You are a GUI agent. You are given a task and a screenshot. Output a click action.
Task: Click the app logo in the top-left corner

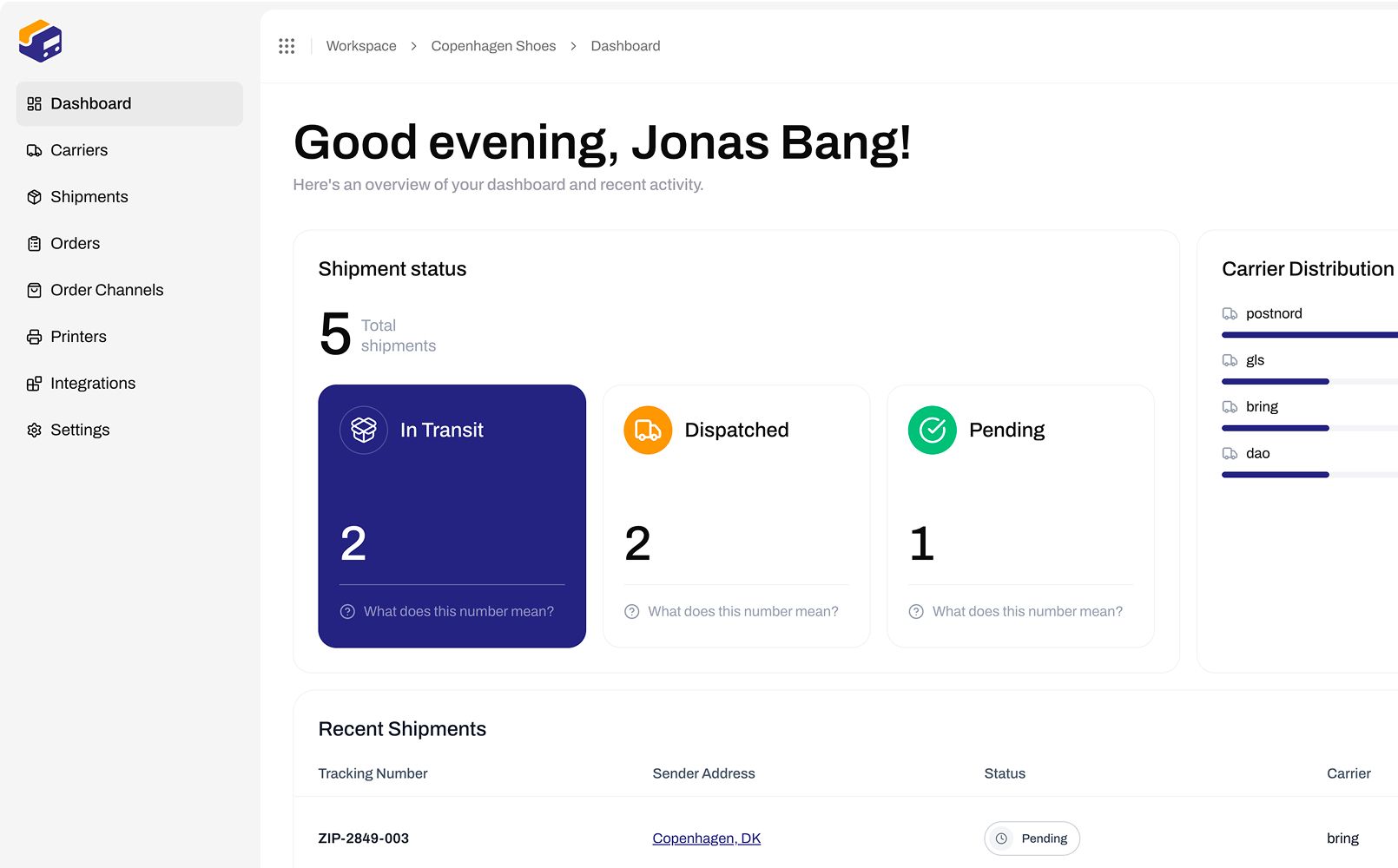[40, 40]
